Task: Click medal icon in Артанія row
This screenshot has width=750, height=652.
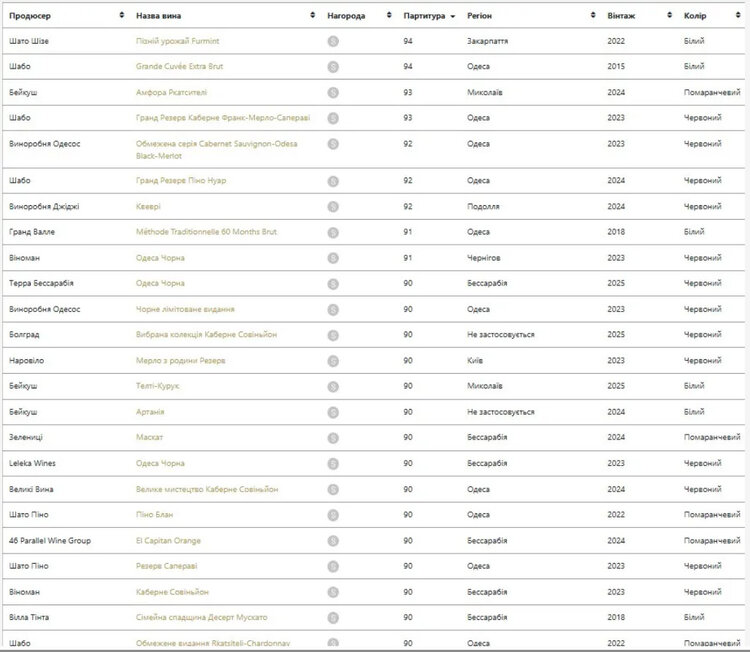Action: [333, 412]
